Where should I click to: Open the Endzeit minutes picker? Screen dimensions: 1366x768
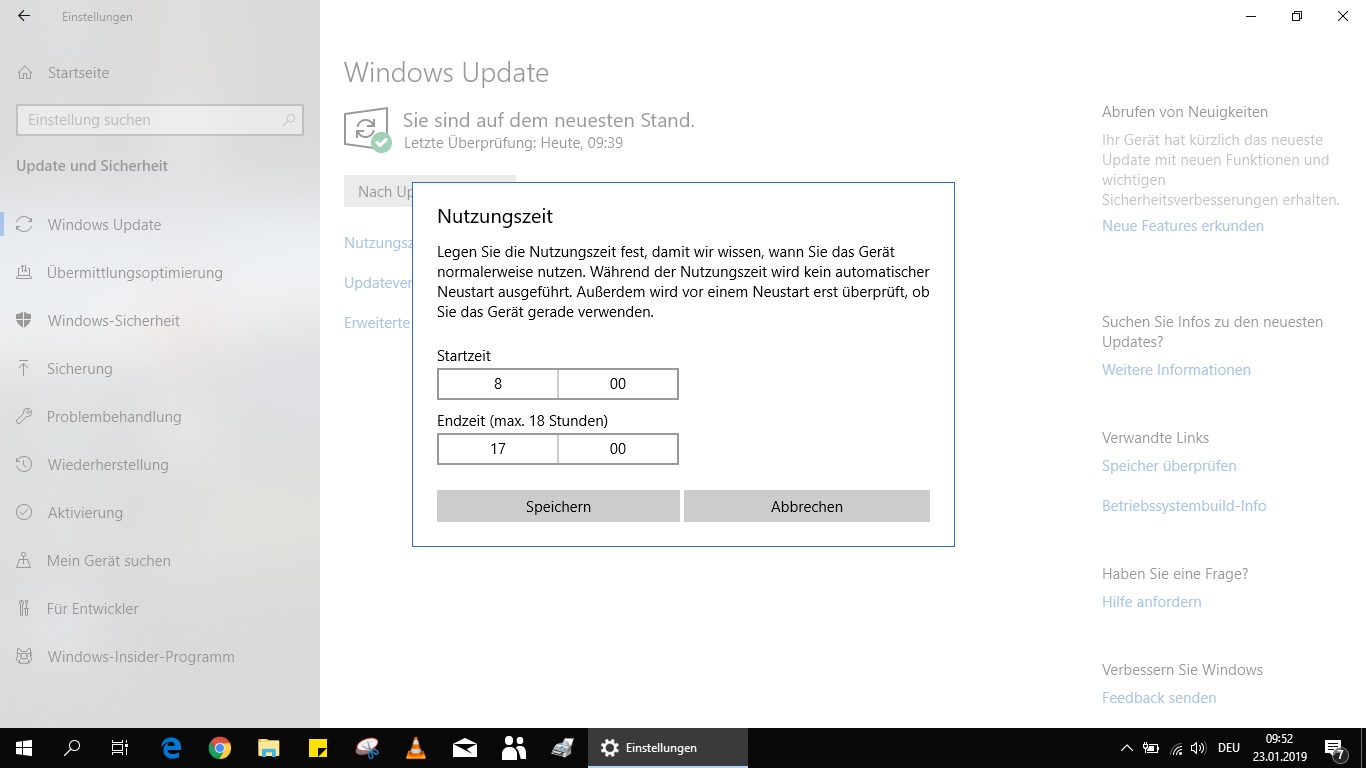(x=618, y=449)
